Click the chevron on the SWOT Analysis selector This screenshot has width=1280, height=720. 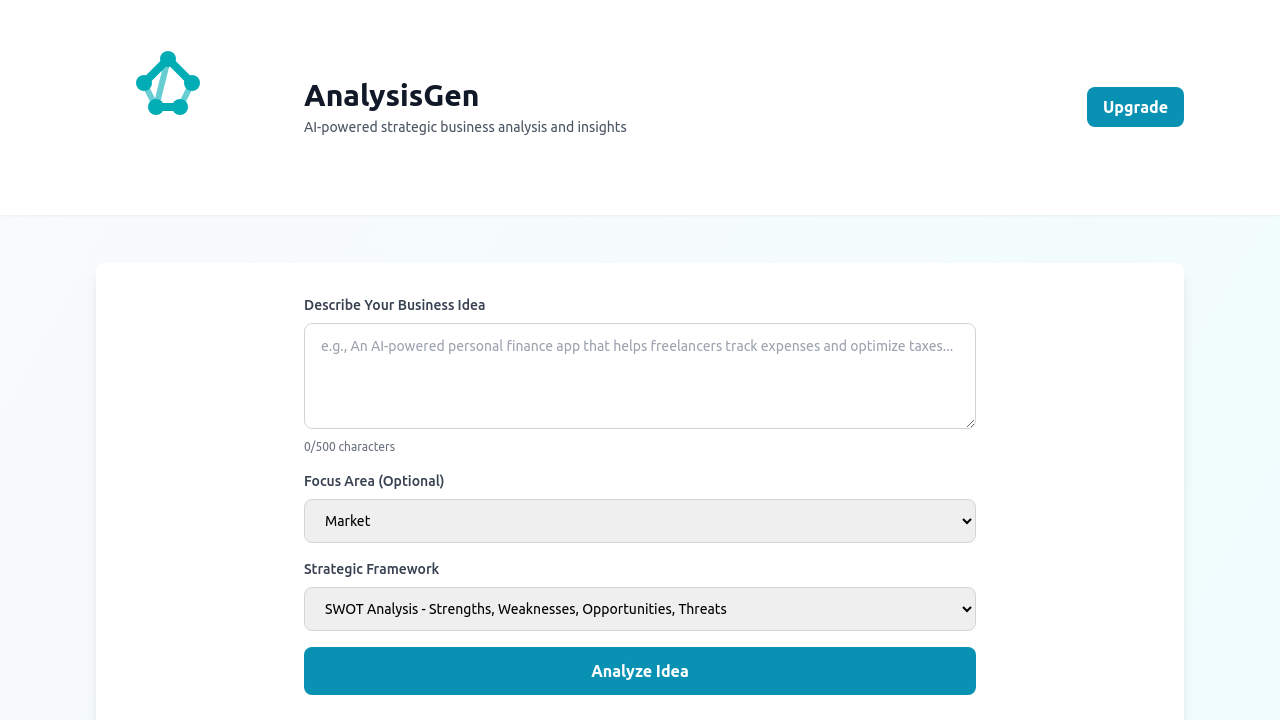958,609
